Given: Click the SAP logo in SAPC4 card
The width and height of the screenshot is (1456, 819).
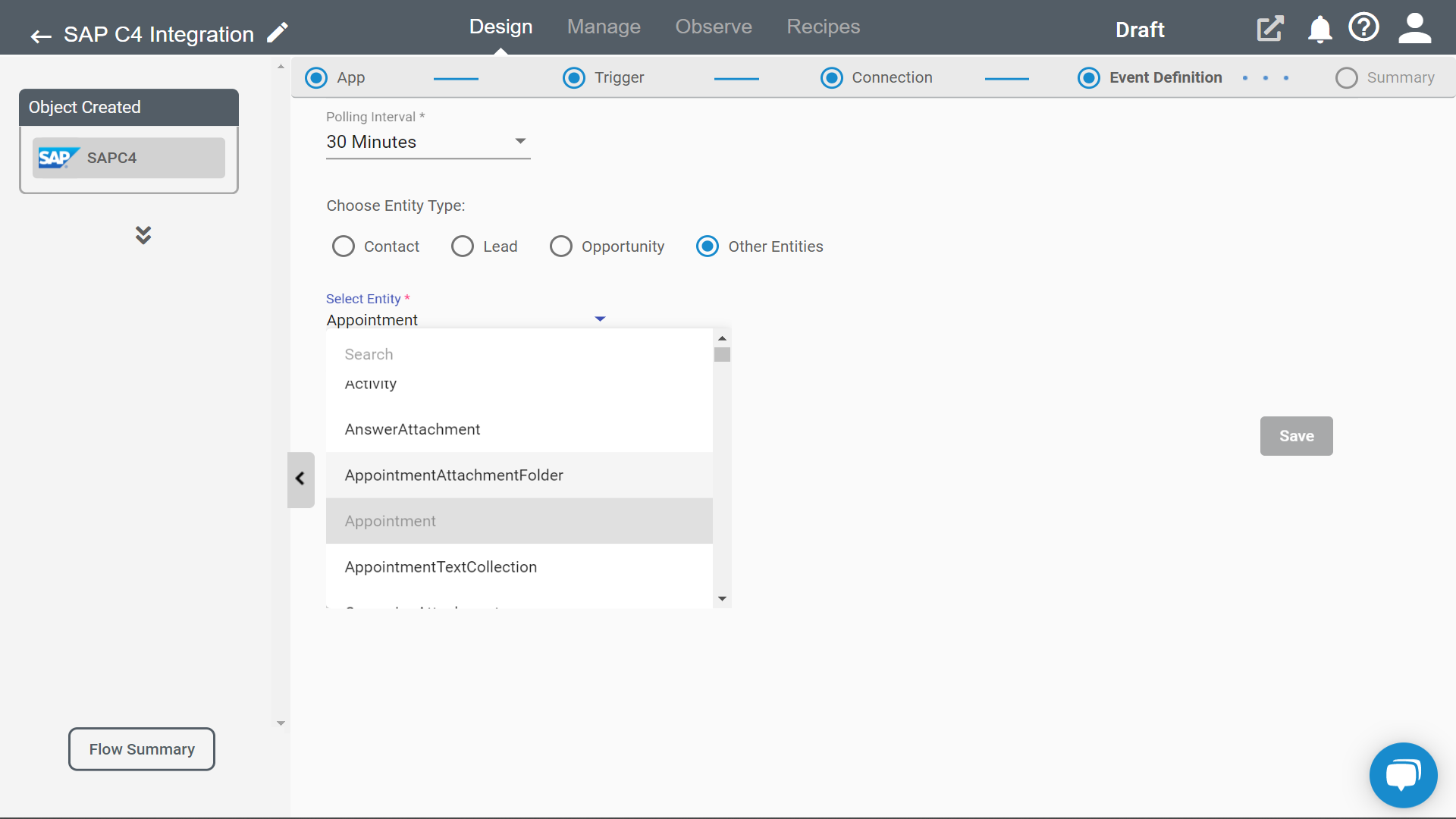Looking at the screenshot, I should click(58, 158).
